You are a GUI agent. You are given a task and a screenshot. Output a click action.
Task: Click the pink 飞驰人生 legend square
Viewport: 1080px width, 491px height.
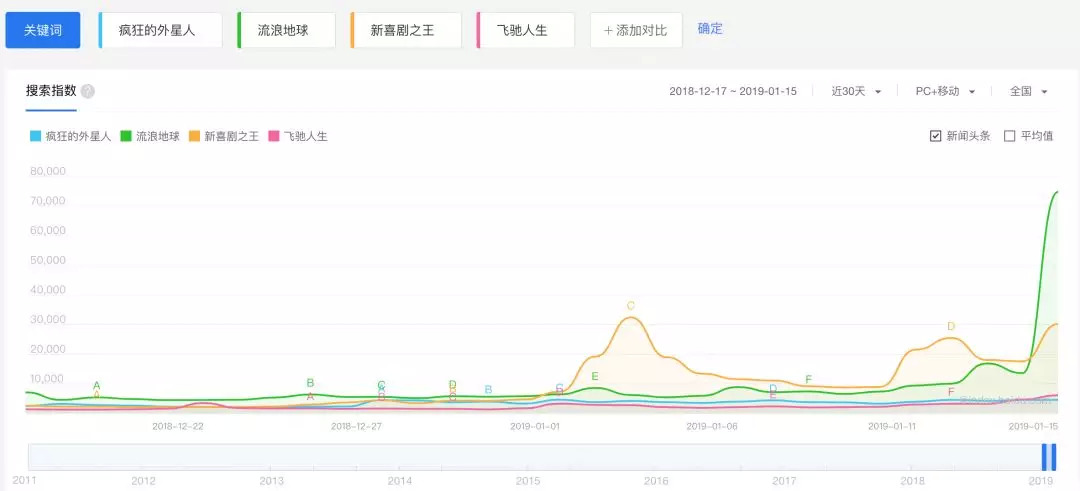[274, 136]
